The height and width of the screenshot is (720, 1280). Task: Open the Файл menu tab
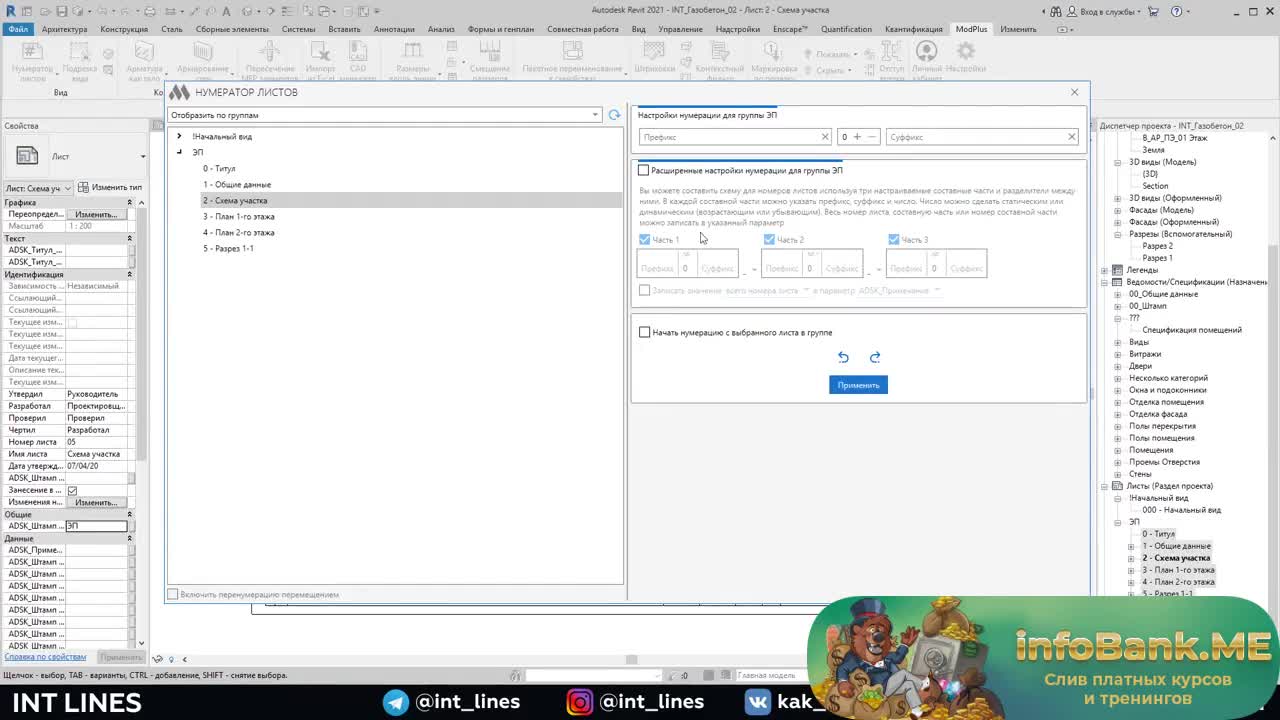(18, 29)
